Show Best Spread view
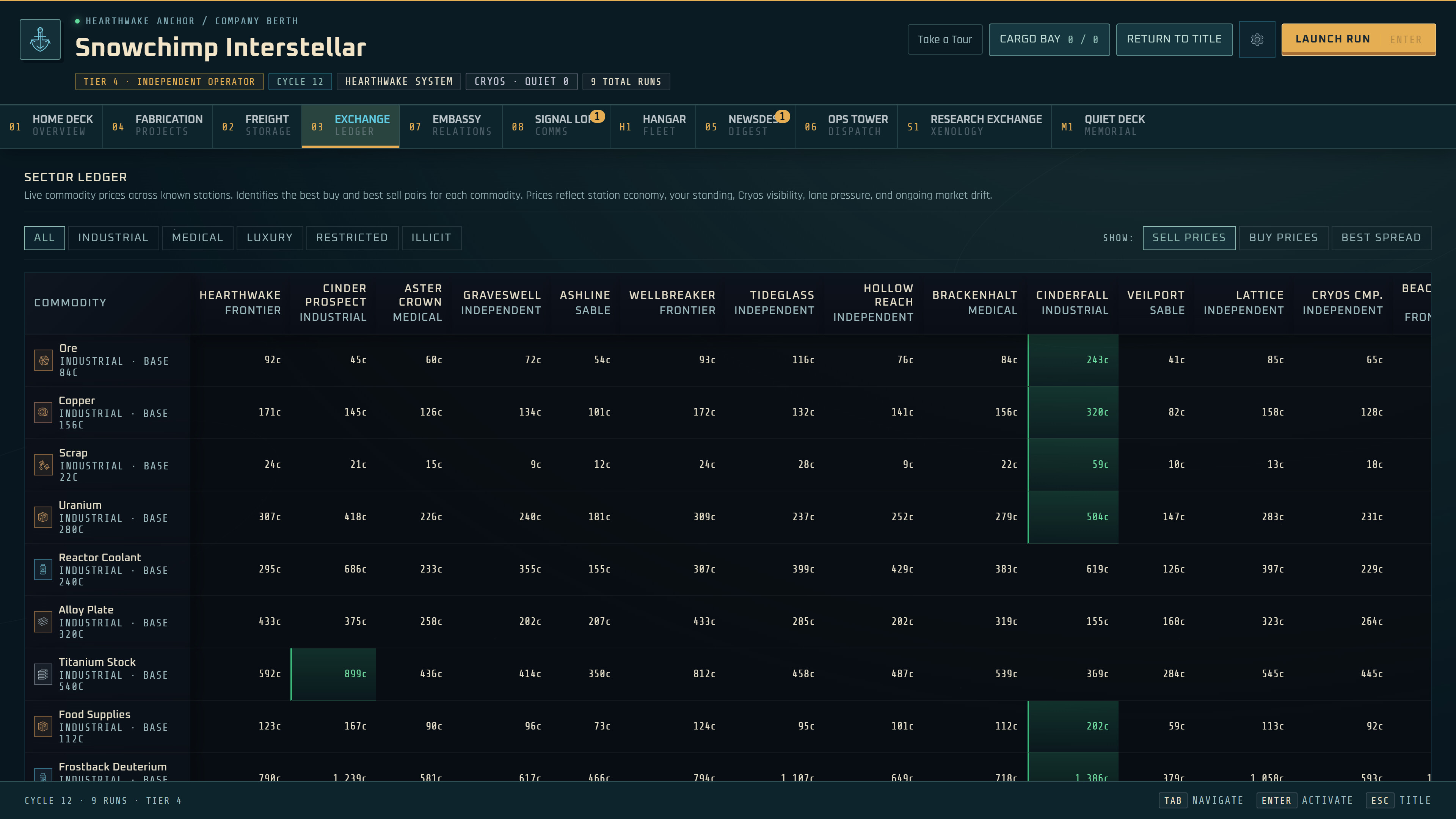Viewport: 1456px width, 819px height. tap(1381, 238)
